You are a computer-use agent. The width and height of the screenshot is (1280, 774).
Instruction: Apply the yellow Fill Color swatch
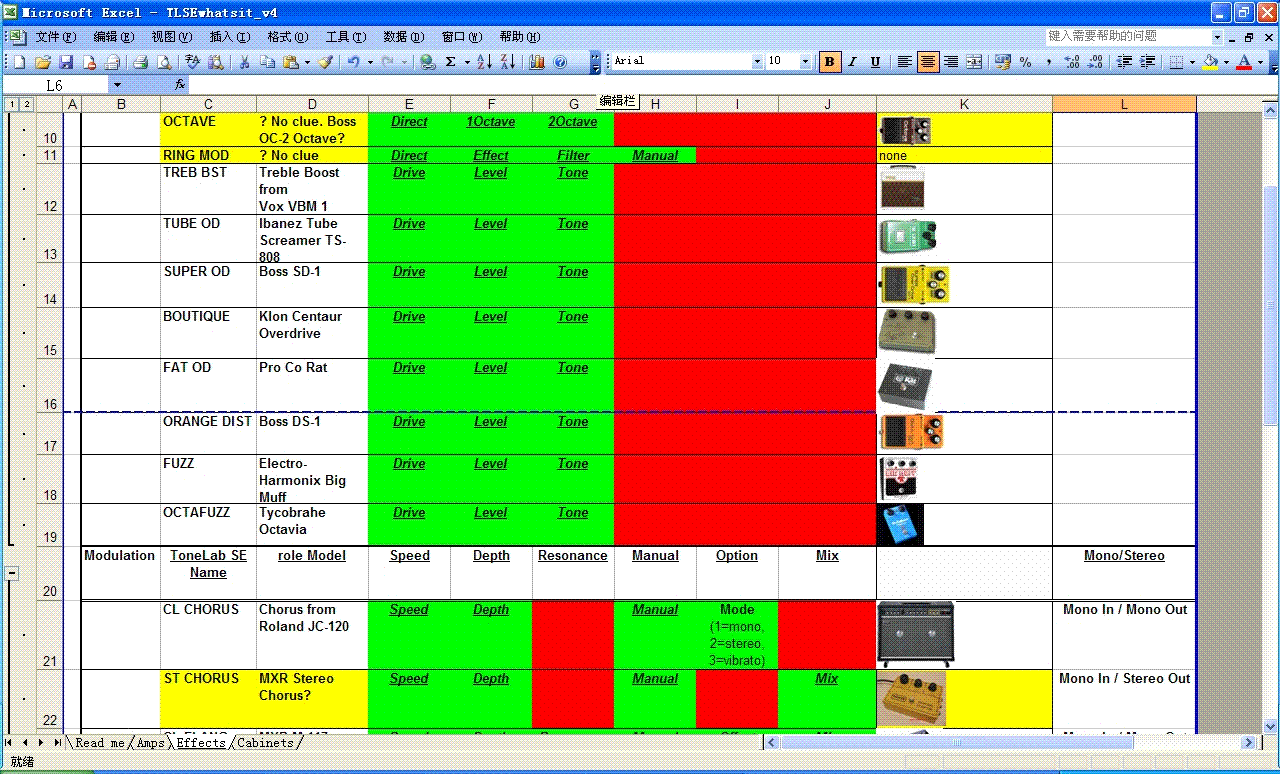(x=1211, y=62)
